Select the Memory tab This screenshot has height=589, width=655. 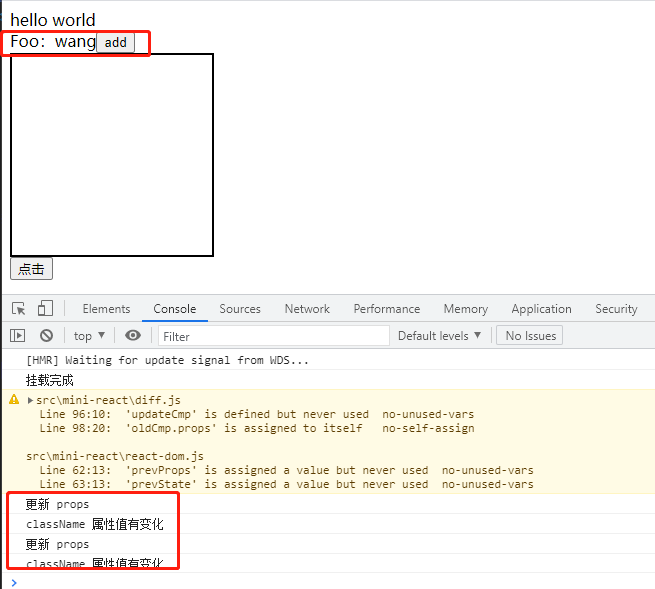(466, 309)
